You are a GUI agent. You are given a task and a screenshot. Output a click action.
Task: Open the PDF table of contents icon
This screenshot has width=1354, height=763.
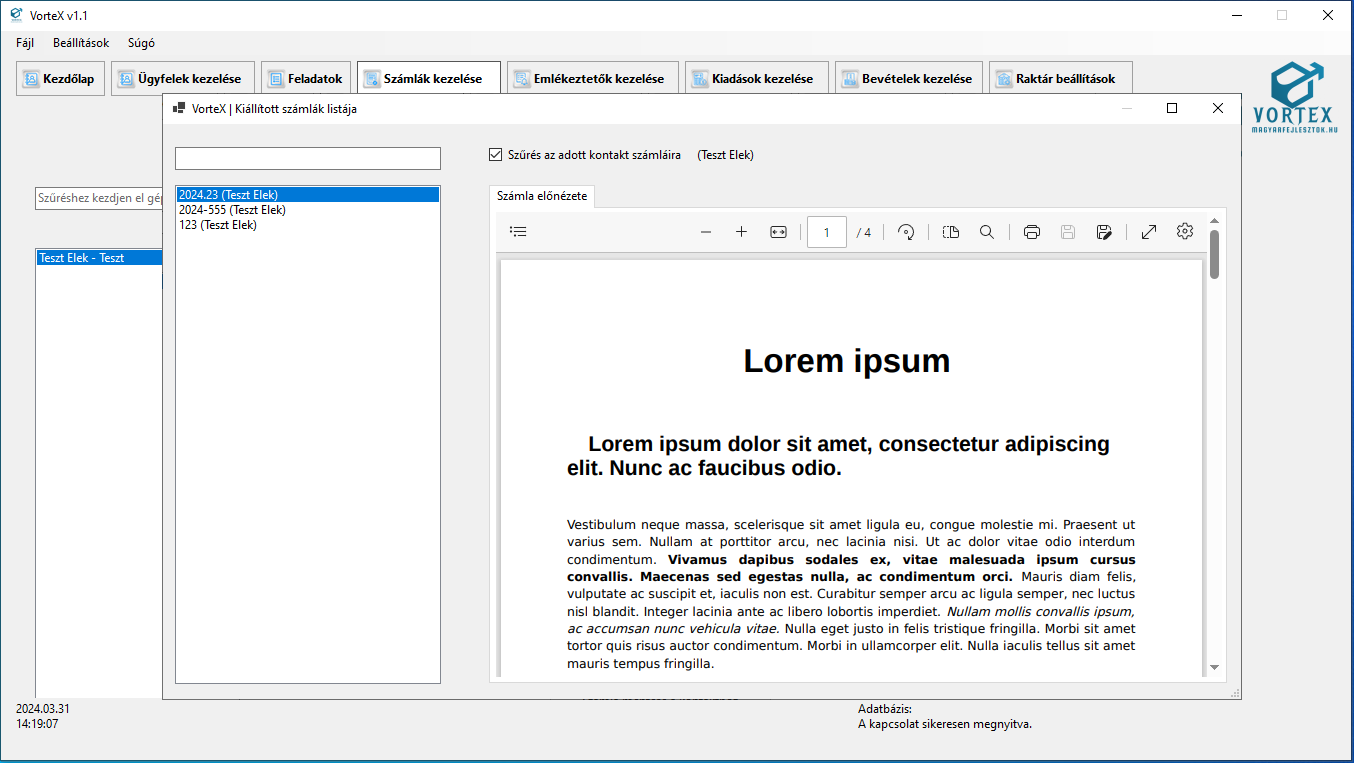click(518, 232)
